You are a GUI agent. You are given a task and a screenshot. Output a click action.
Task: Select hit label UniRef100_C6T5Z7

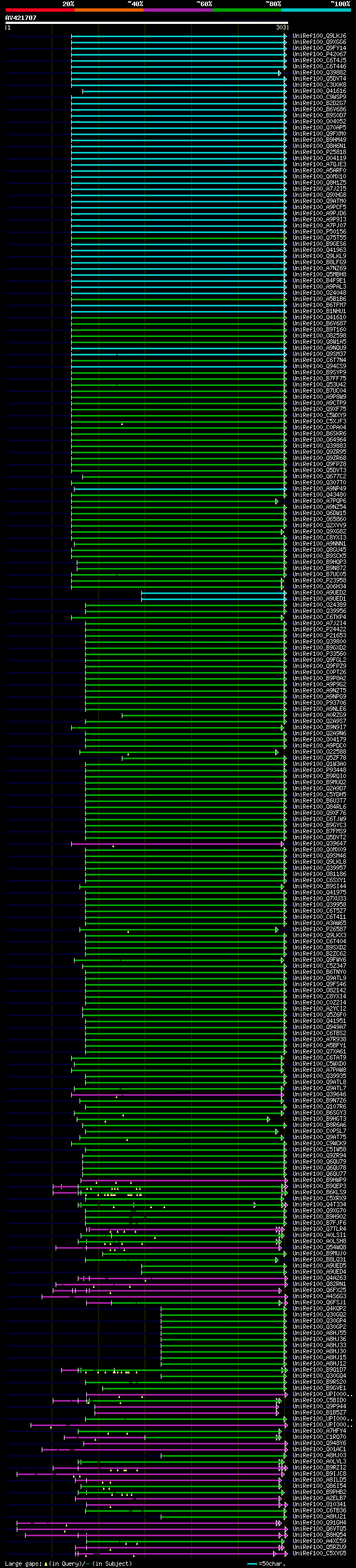pos(319,911)
